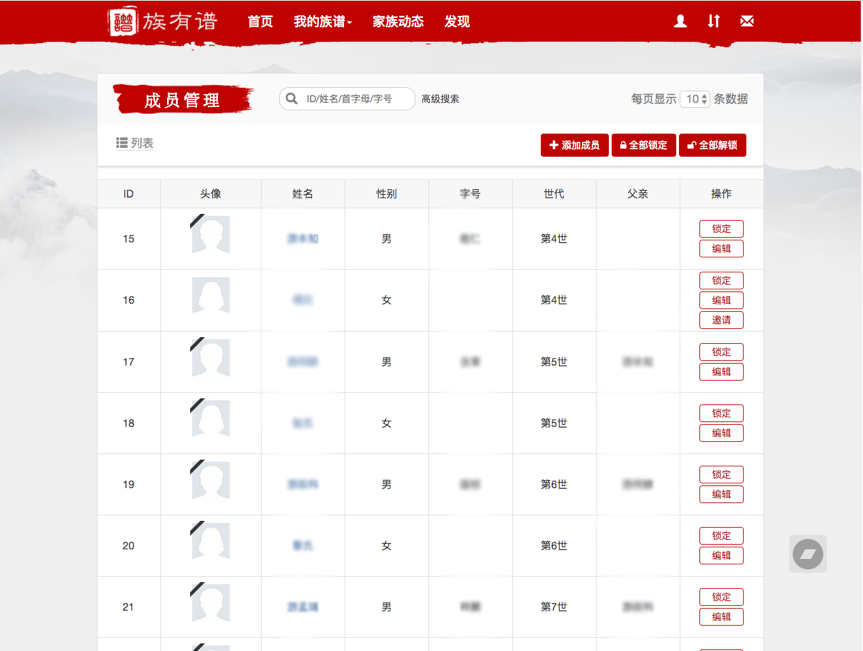Click 锁定 for member ID 21
Screen dimensions: 863x651
click(722, 597)
